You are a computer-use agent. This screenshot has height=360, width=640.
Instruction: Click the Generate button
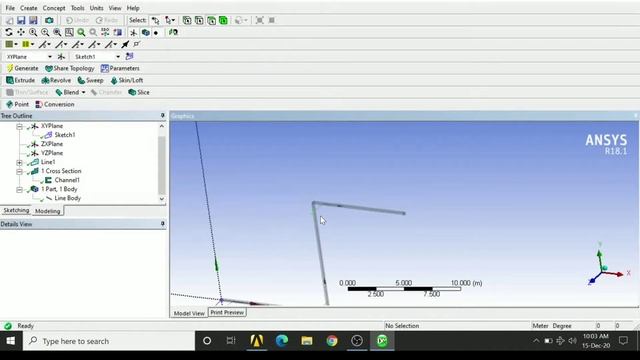tap(22, 68)
